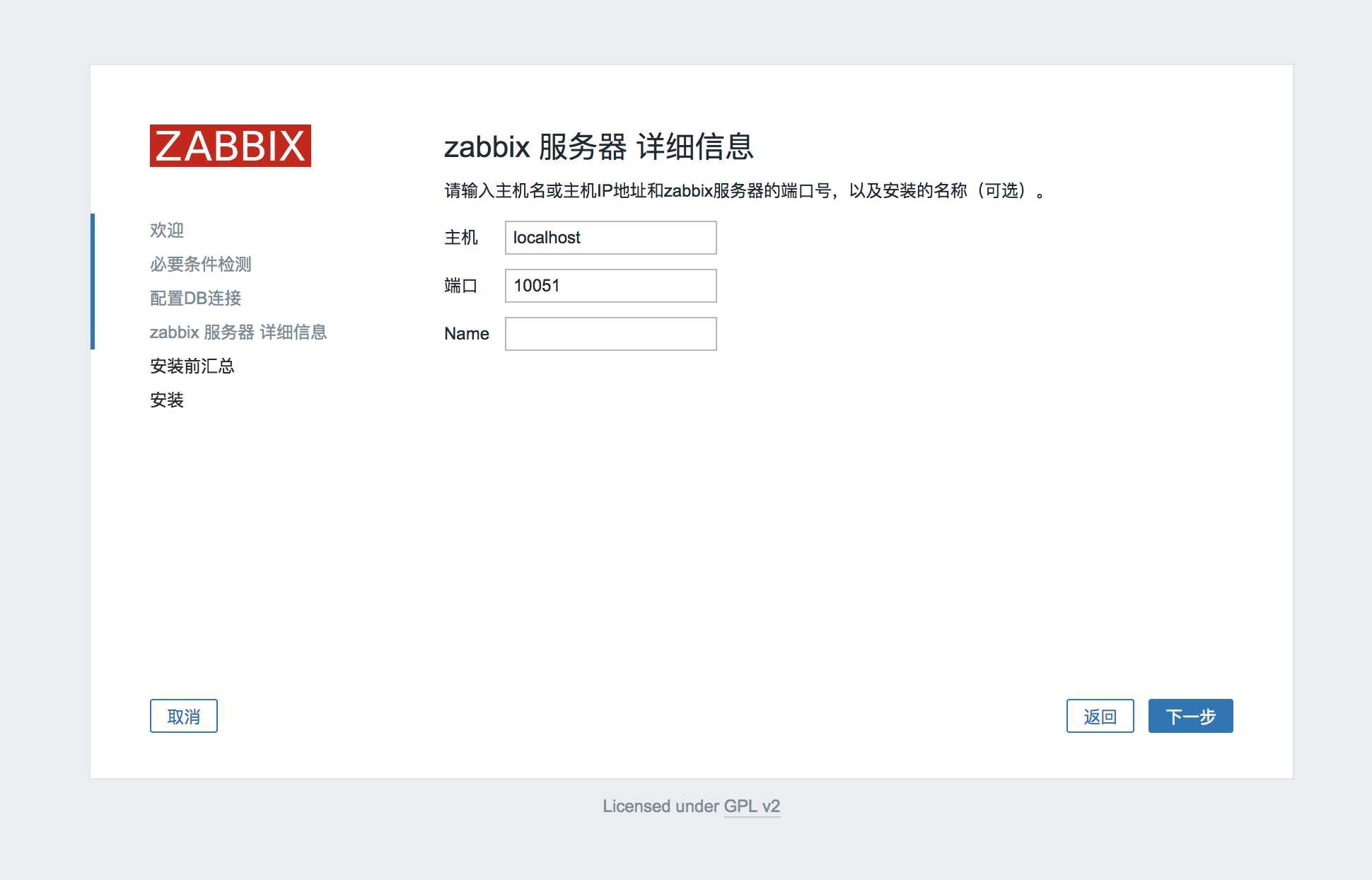Click the 返回 back button

(1100, 716)
